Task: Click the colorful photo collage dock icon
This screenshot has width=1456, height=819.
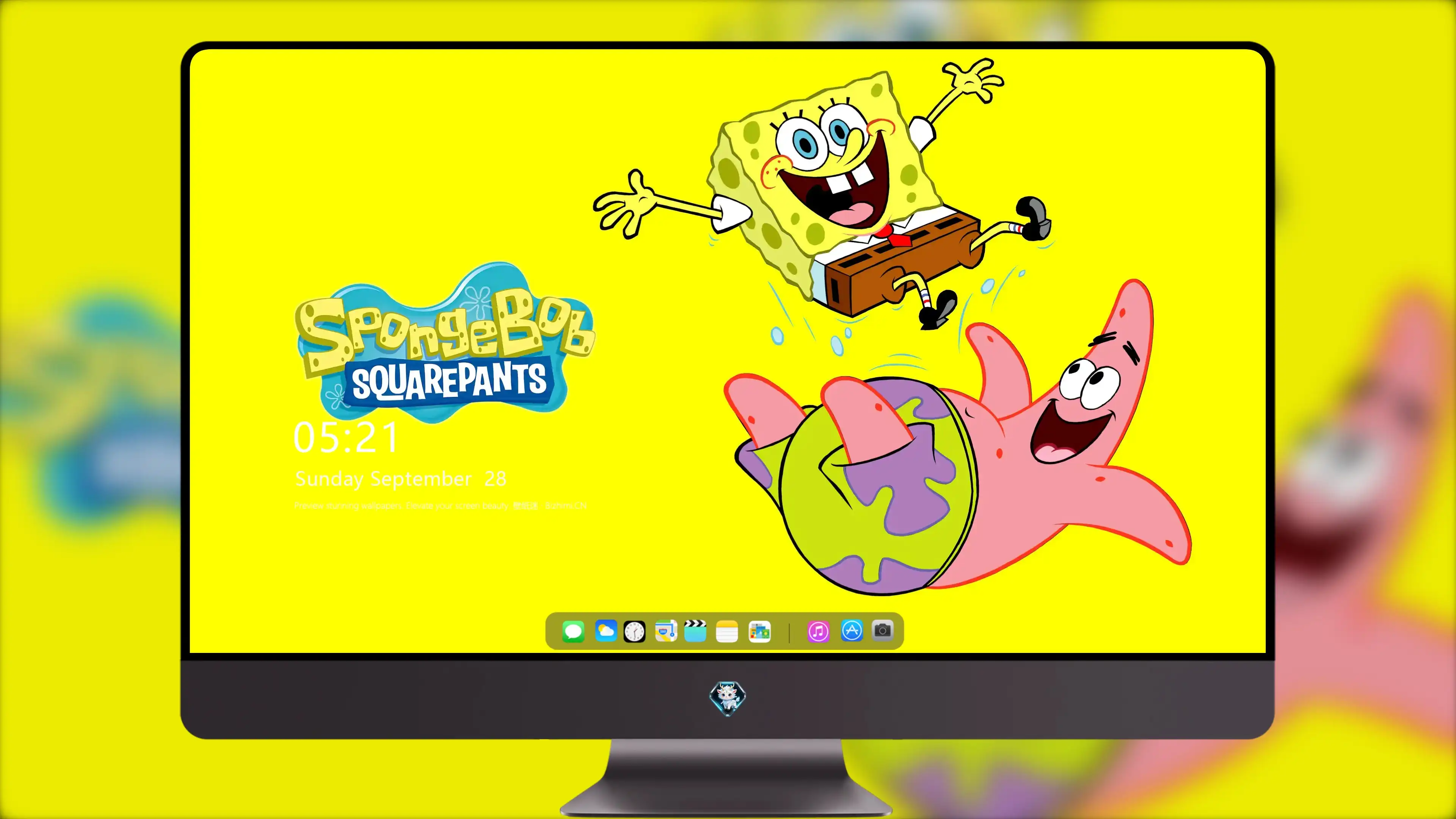Action: (x=759, y=631)
